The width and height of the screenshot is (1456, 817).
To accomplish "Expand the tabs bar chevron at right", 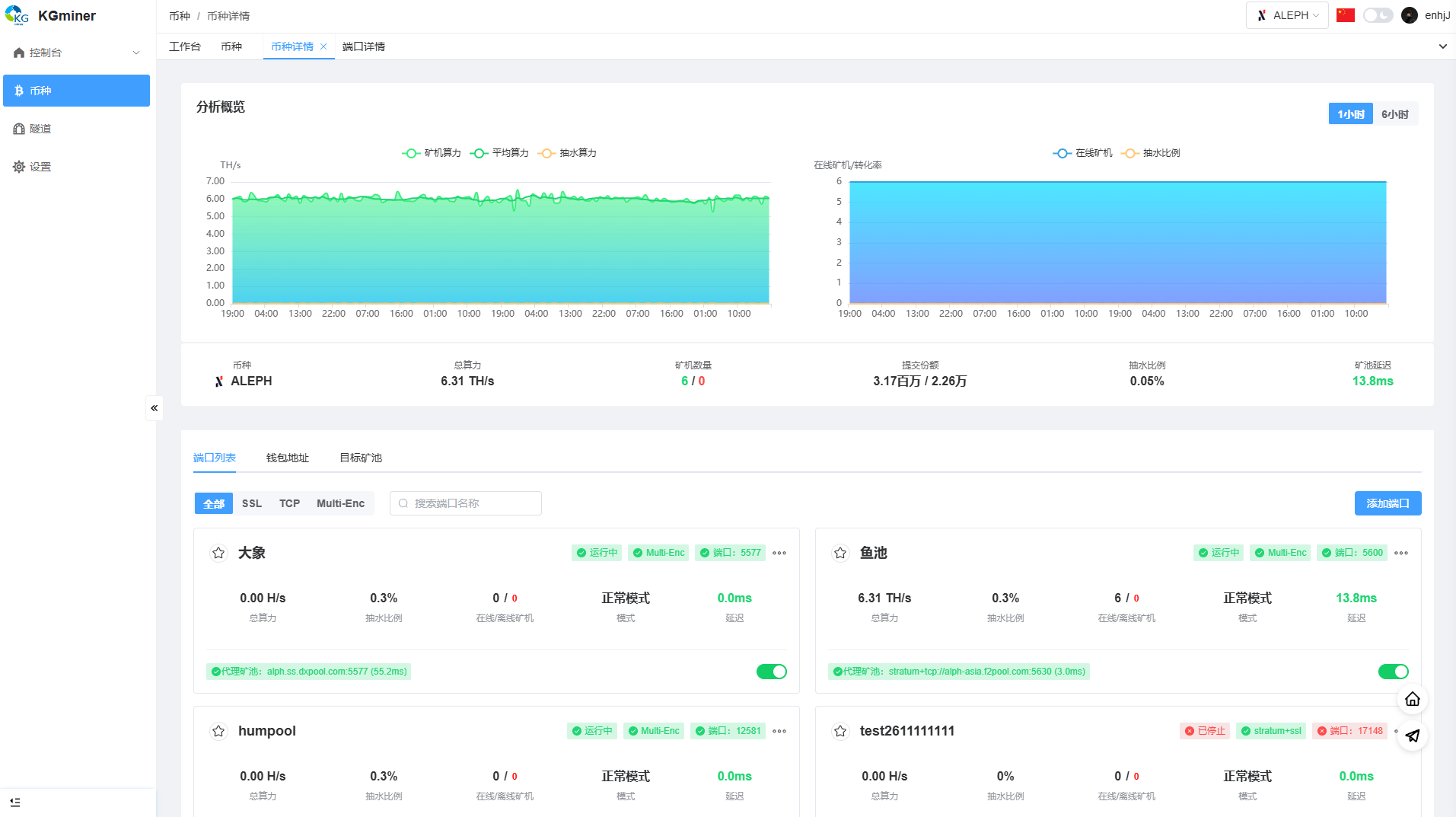I will click(1442, 46).
